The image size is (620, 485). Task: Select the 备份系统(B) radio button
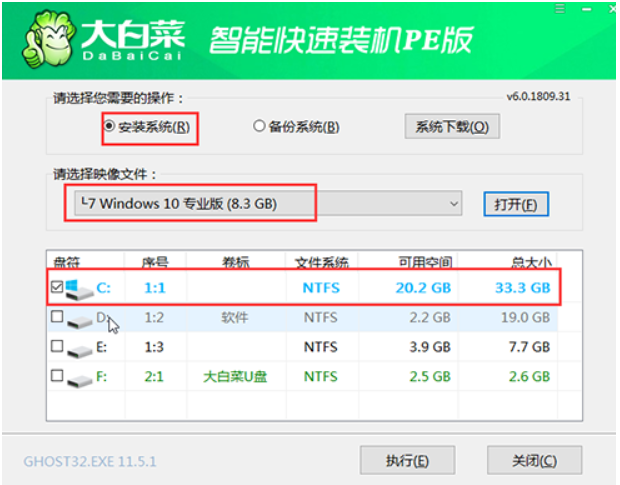pyautogui.click(x=260, y=127)
